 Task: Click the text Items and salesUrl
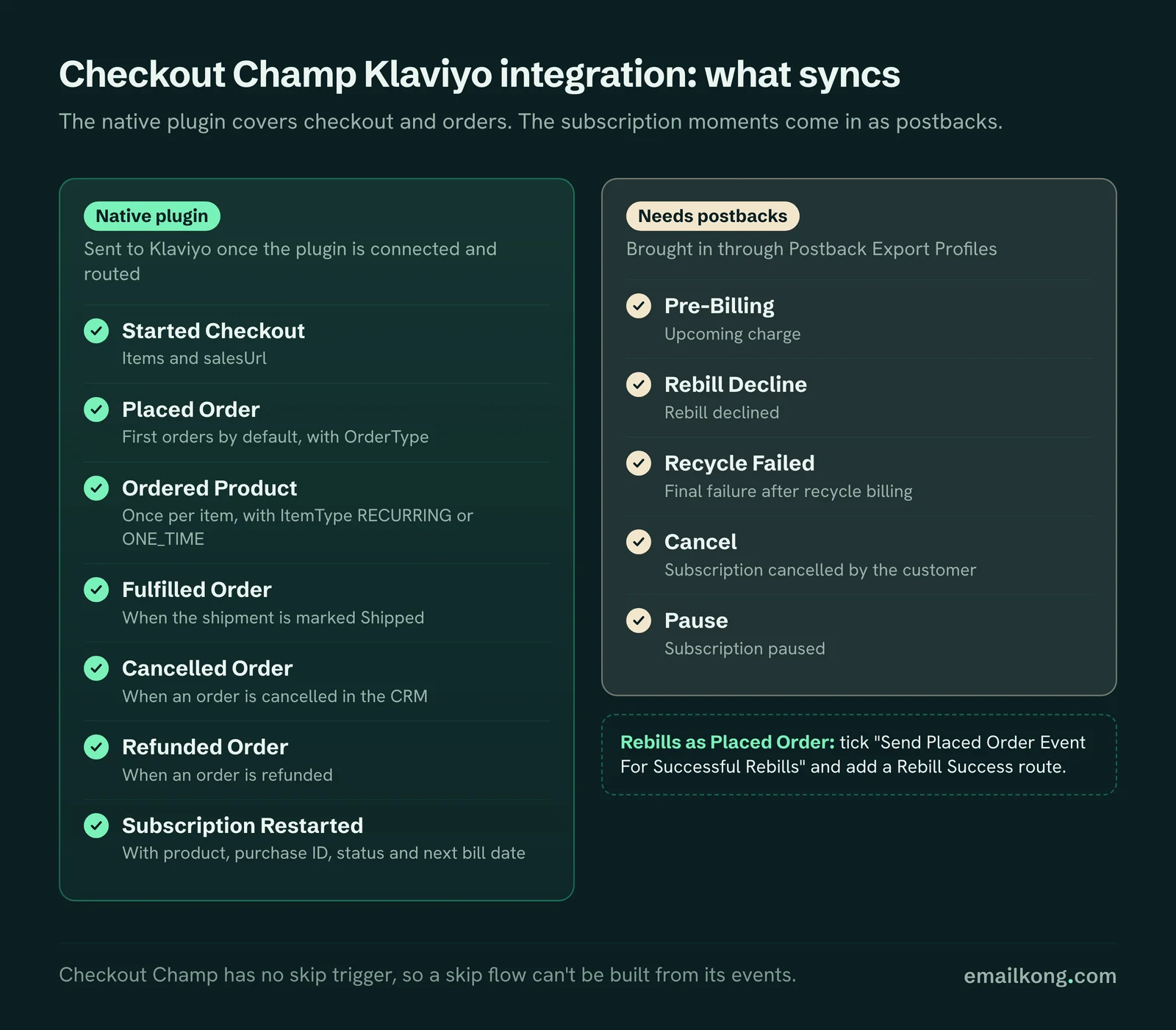[194, 358]
